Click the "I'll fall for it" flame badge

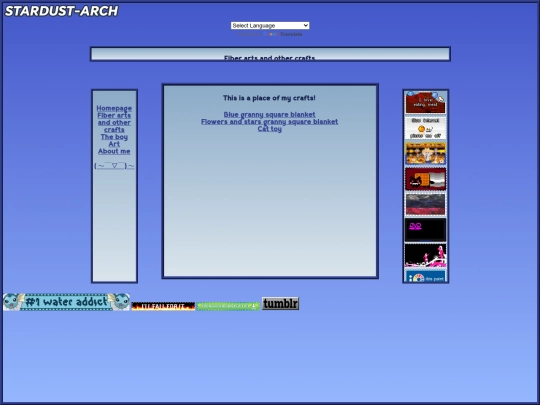(163, 306)
